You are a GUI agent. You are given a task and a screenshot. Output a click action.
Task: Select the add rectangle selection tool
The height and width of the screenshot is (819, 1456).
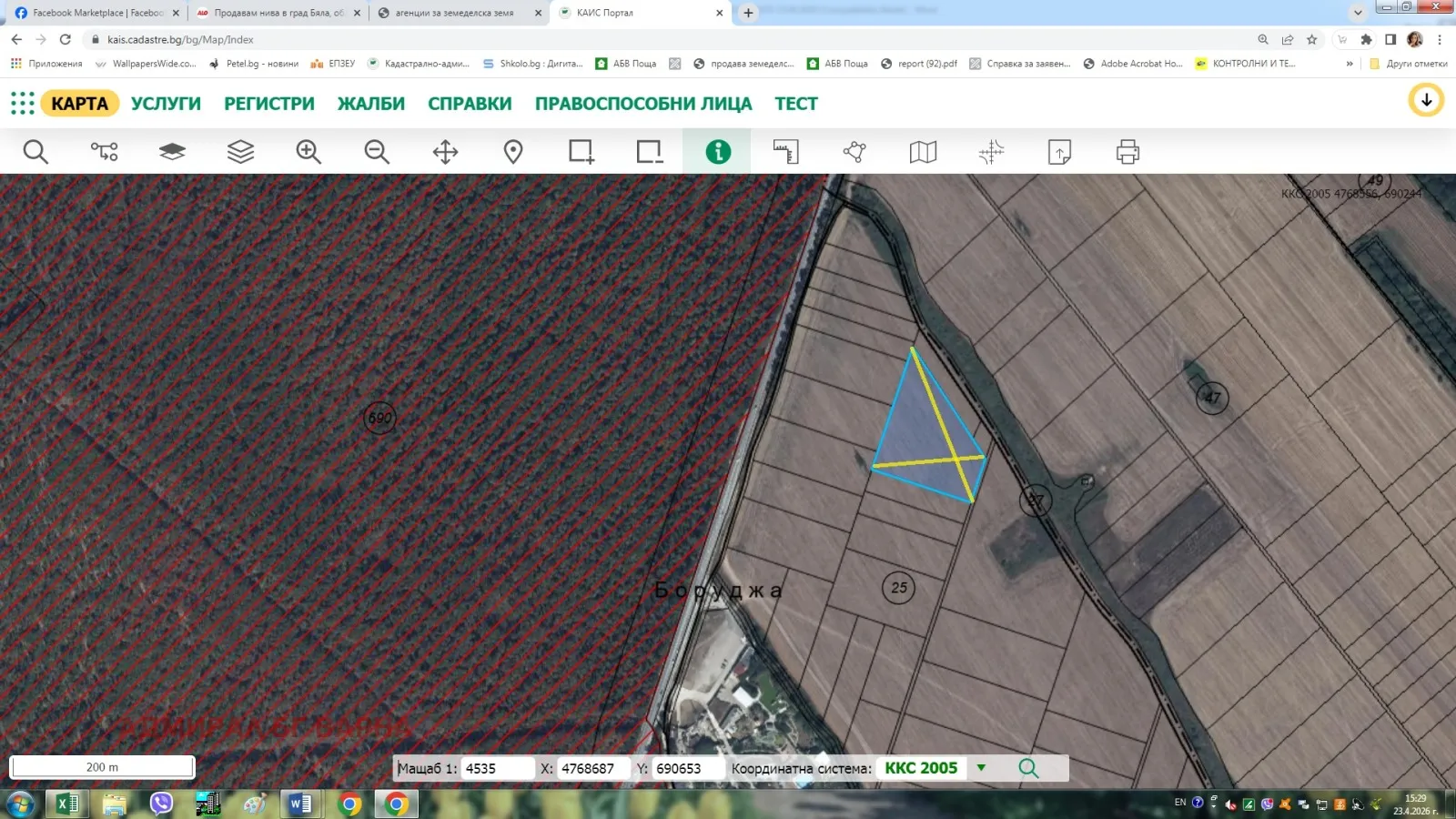tap(581, 152)
